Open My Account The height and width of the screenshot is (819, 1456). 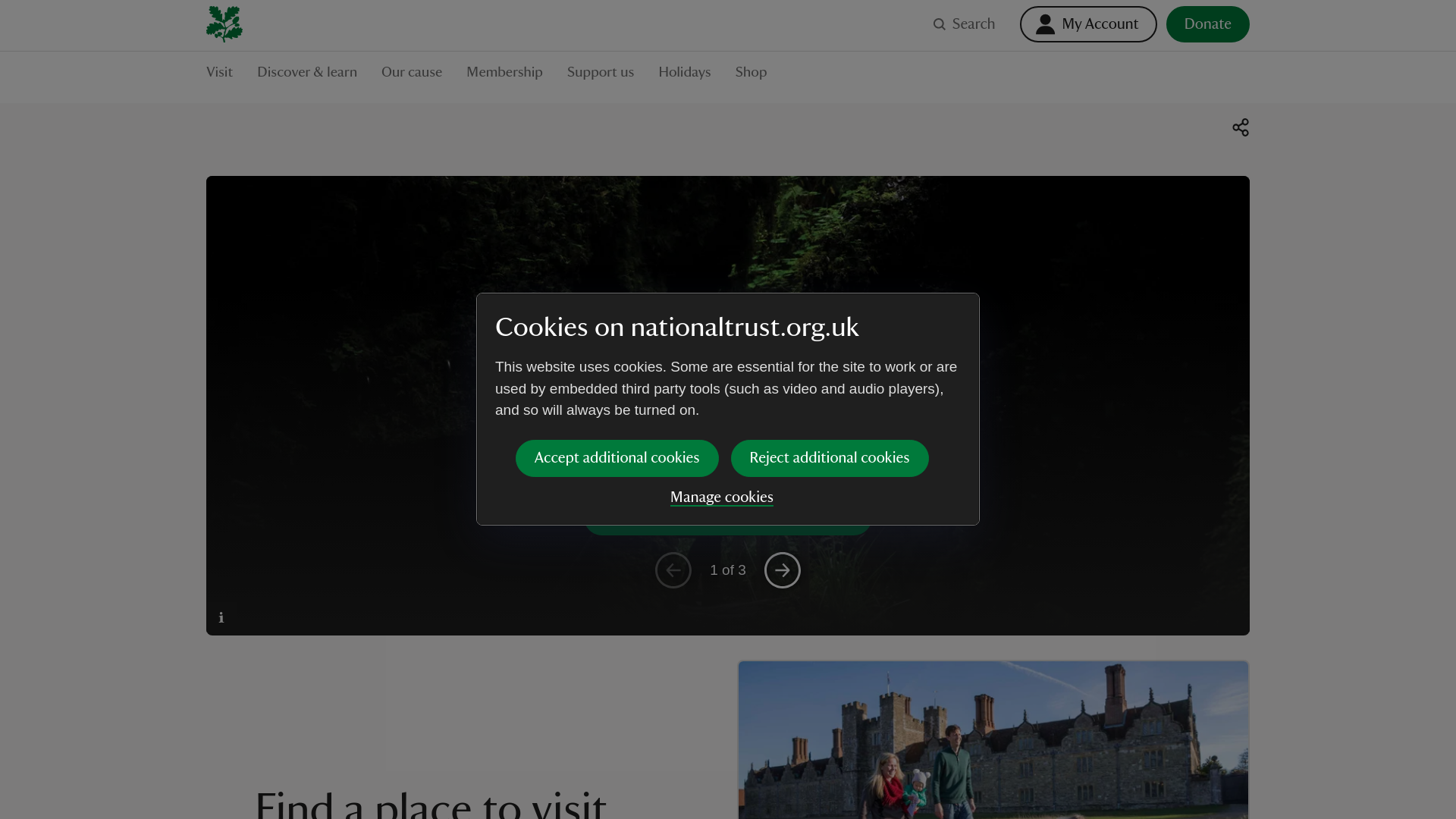point(1088,24)
